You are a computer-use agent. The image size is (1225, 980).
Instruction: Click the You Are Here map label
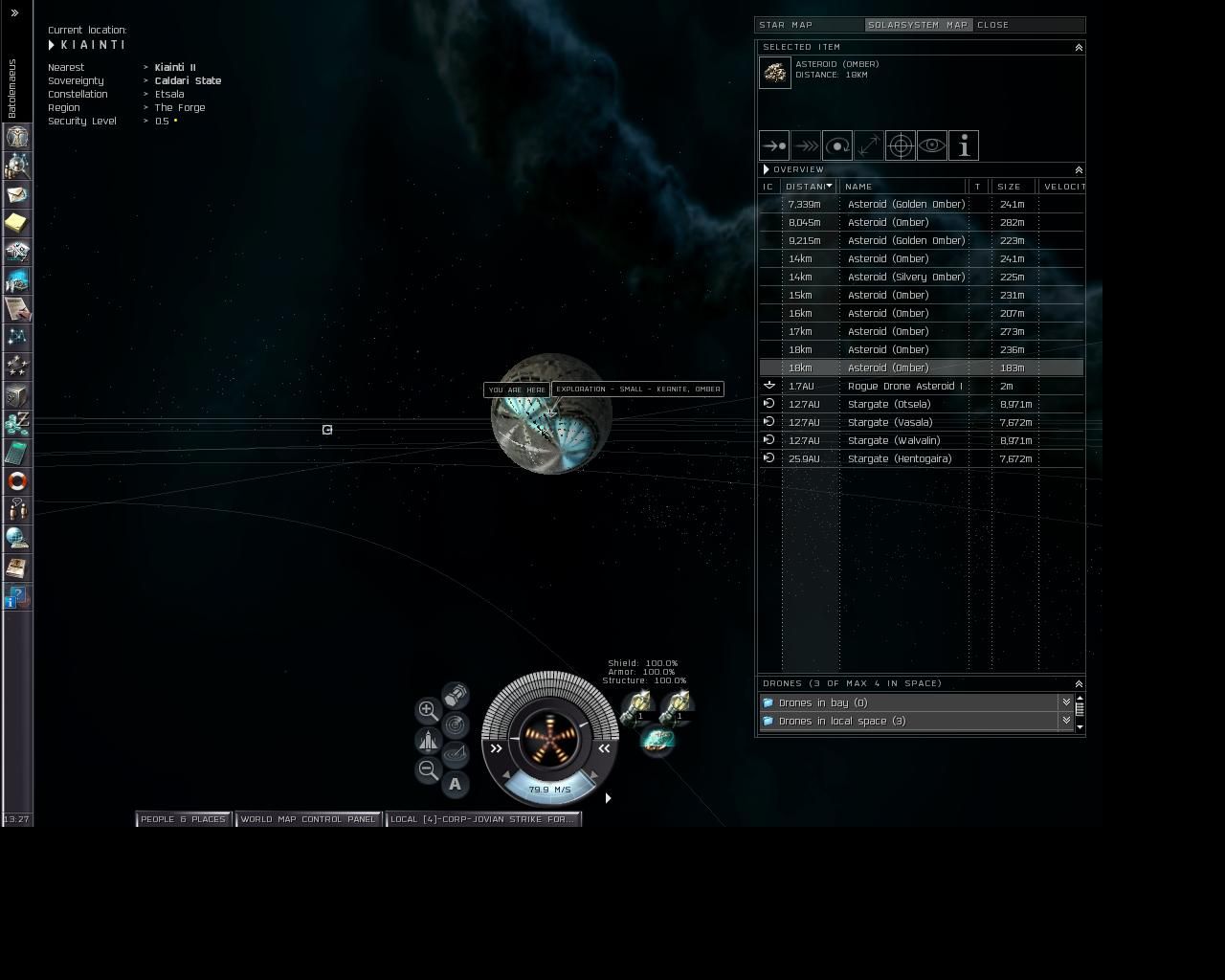[517, 390]
